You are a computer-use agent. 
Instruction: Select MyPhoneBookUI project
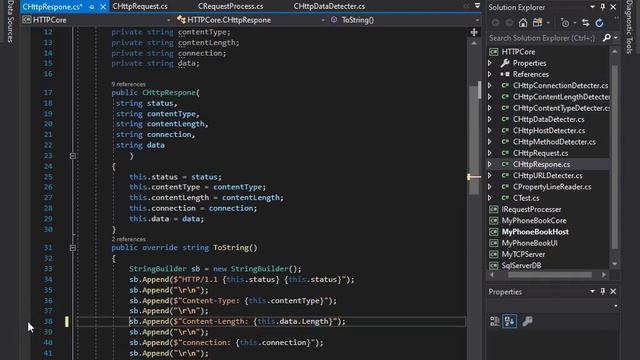coord(529,243)
